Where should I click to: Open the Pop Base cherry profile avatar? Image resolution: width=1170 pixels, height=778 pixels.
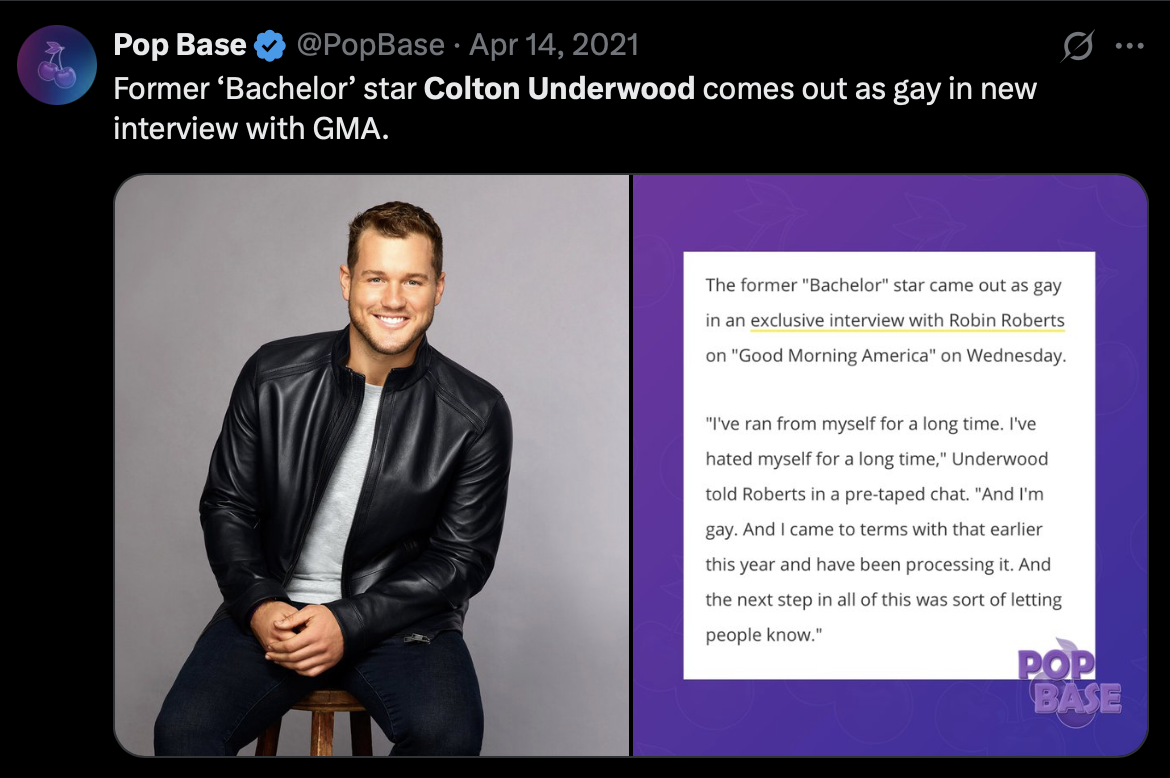point(57,65)
